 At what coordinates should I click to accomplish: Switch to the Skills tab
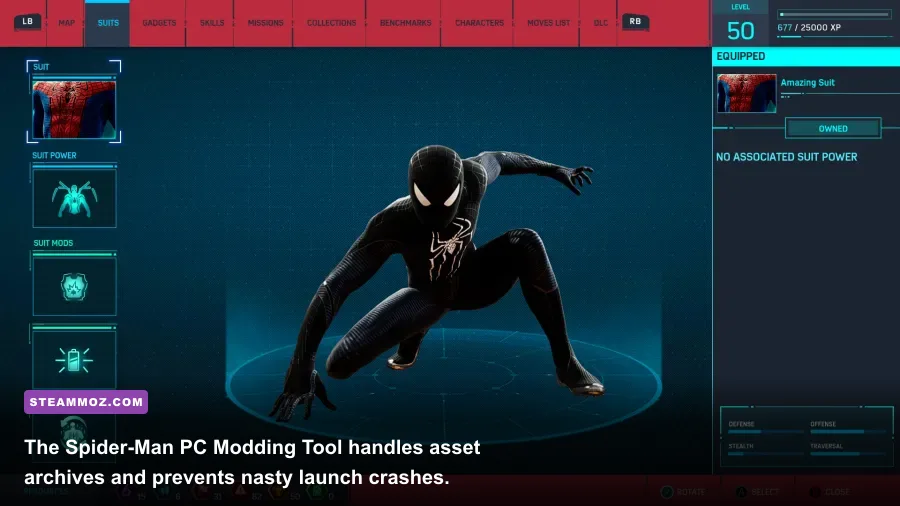click(212, 23)
